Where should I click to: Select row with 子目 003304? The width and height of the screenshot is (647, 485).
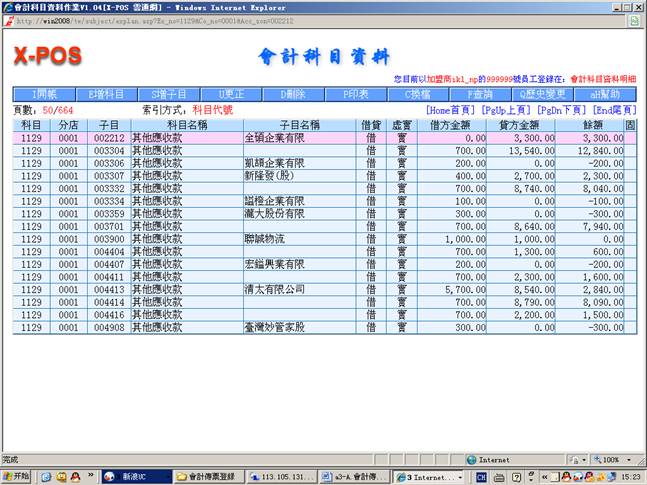pyautogui.click(x=109, y=150)
